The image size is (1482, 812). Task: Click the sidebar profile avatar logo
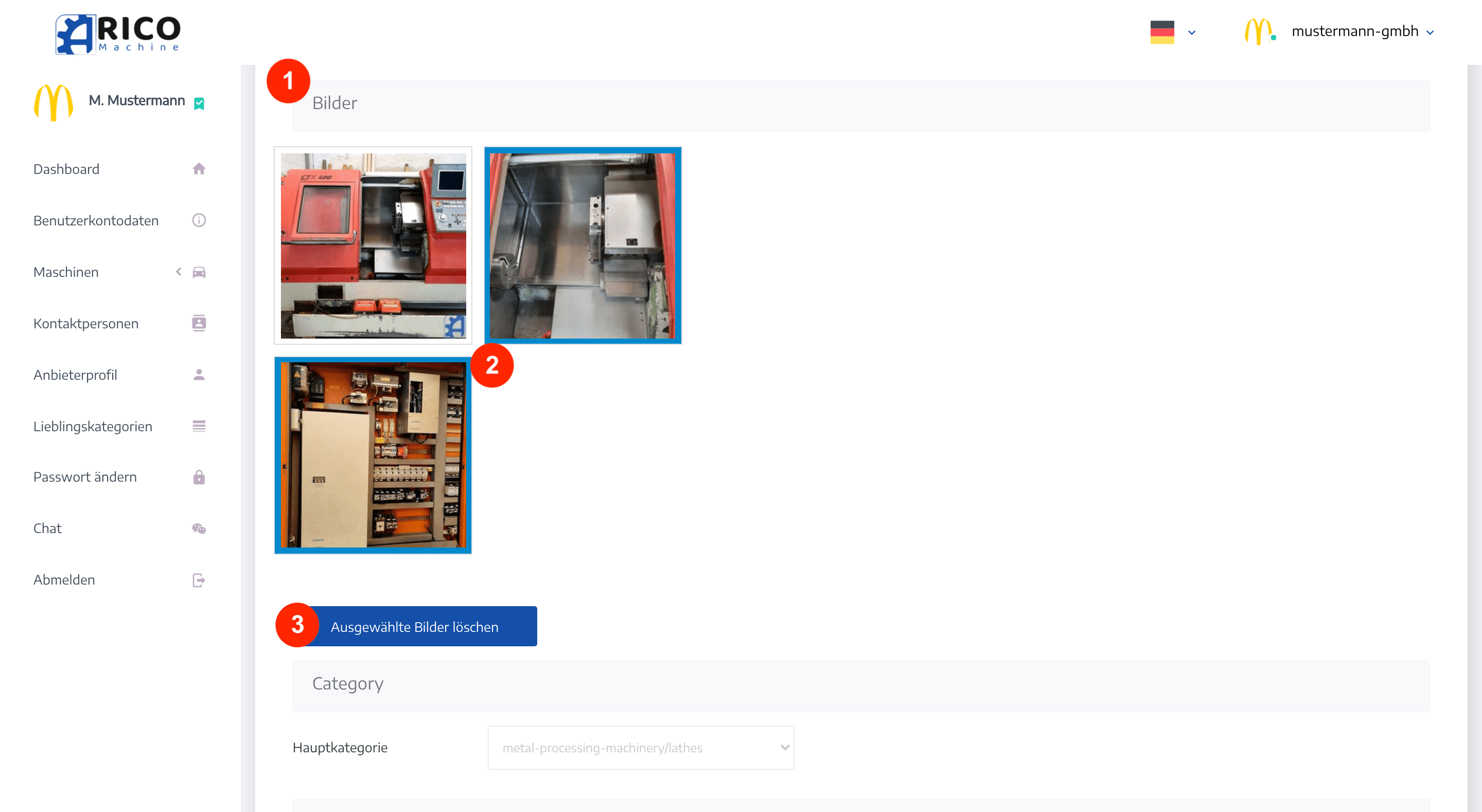click(x=54, y=102)
